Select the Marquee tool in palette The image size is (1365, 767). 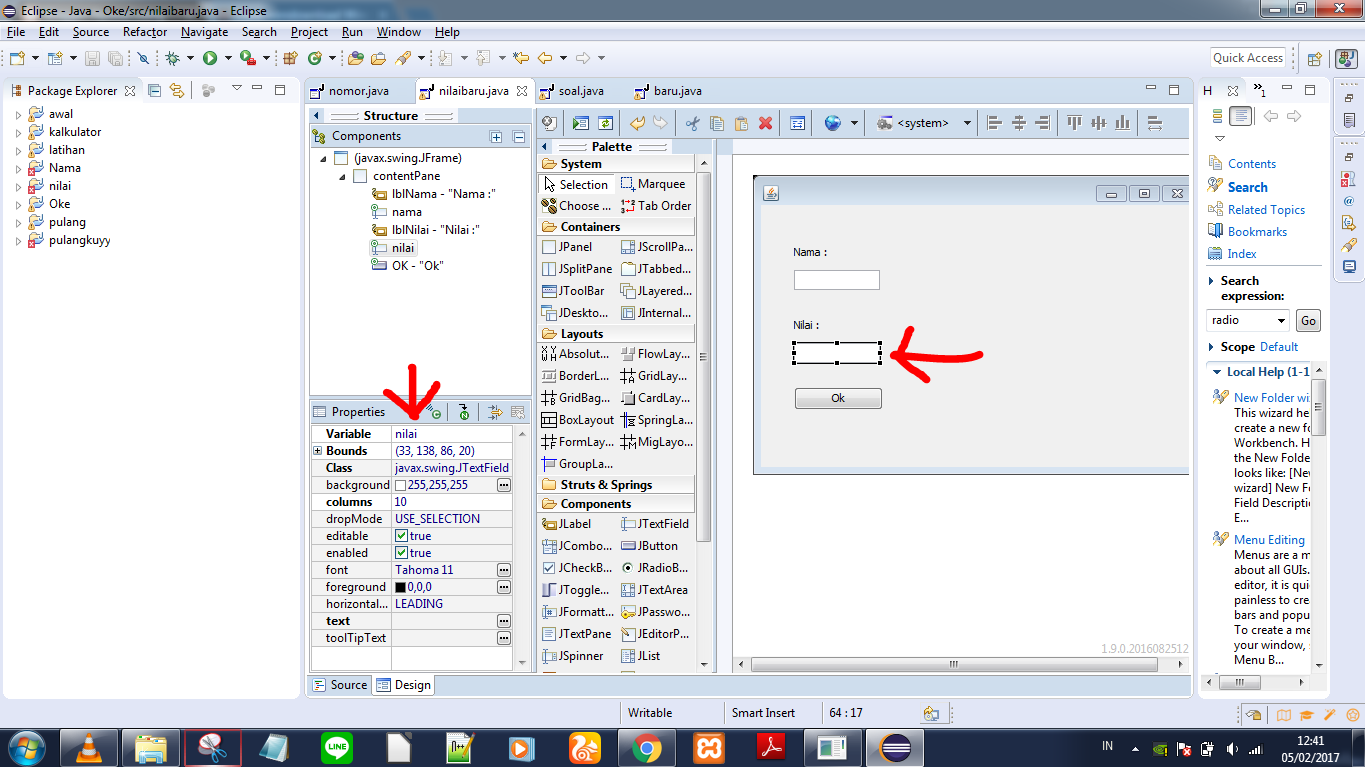(653, 184)
